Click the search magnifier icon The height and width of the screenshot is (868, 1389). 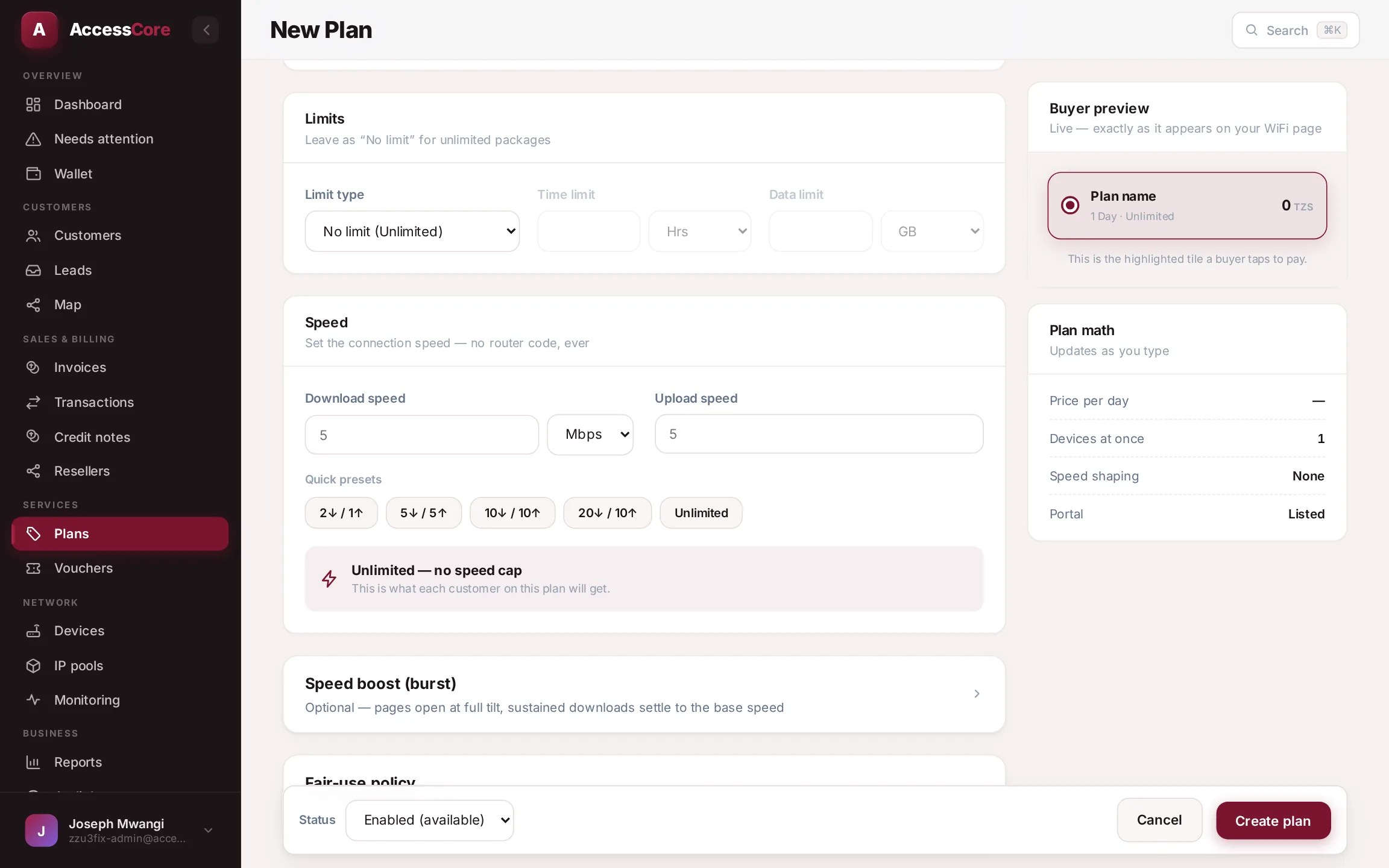pos(1252,30)
